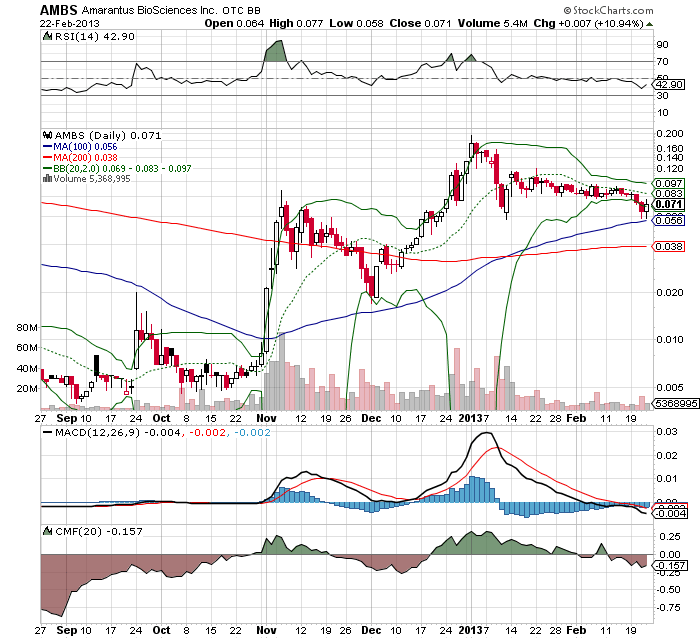
Task: Select the black MACD line swatch
Action: 47,432
